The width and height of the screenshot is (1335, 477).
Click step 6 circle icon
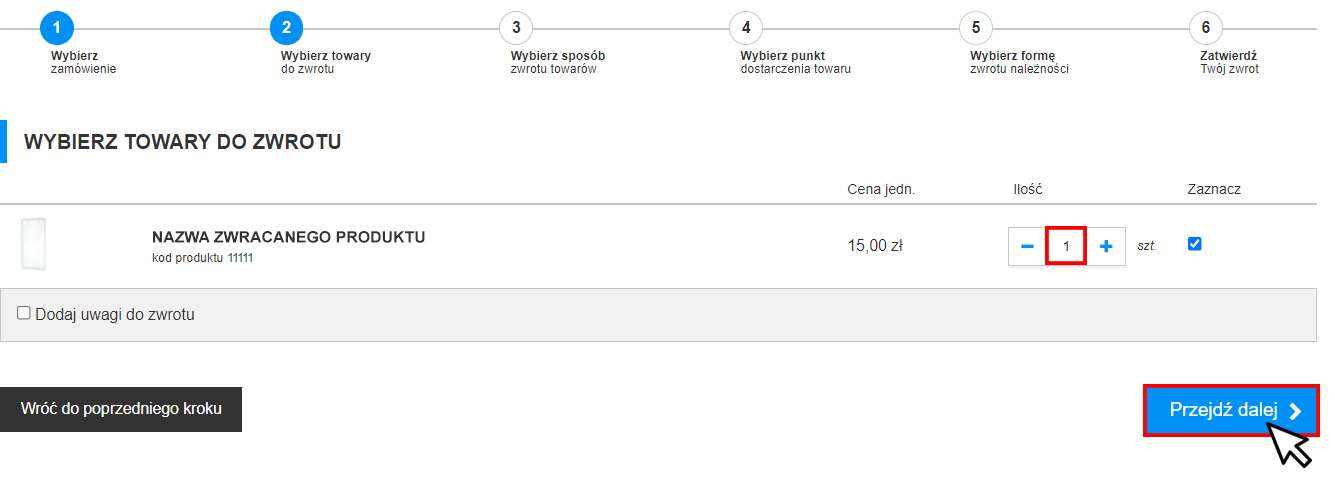point(1206,28)
